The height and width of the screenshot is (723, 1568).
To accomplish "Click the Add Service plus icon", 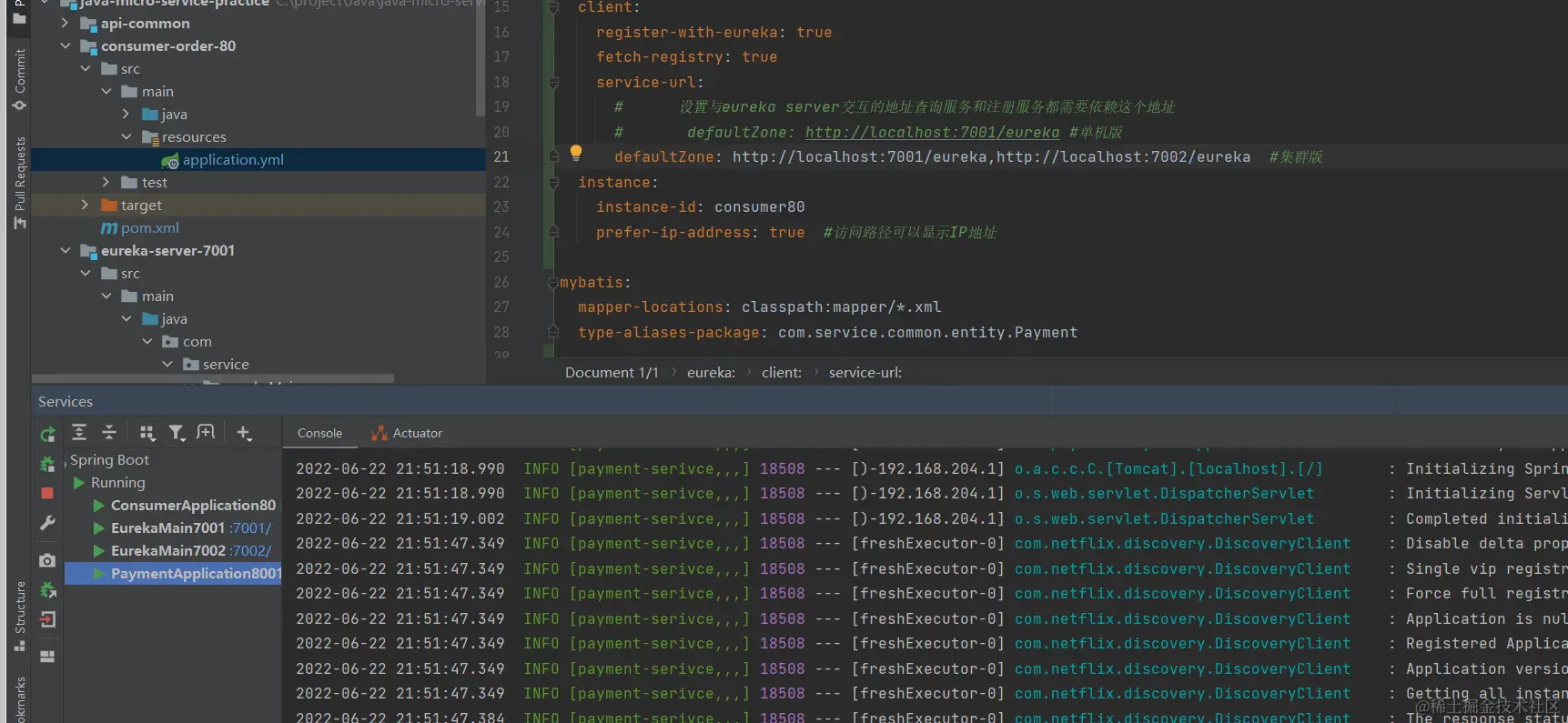I will pyautogui.click(x=244, y=433).
